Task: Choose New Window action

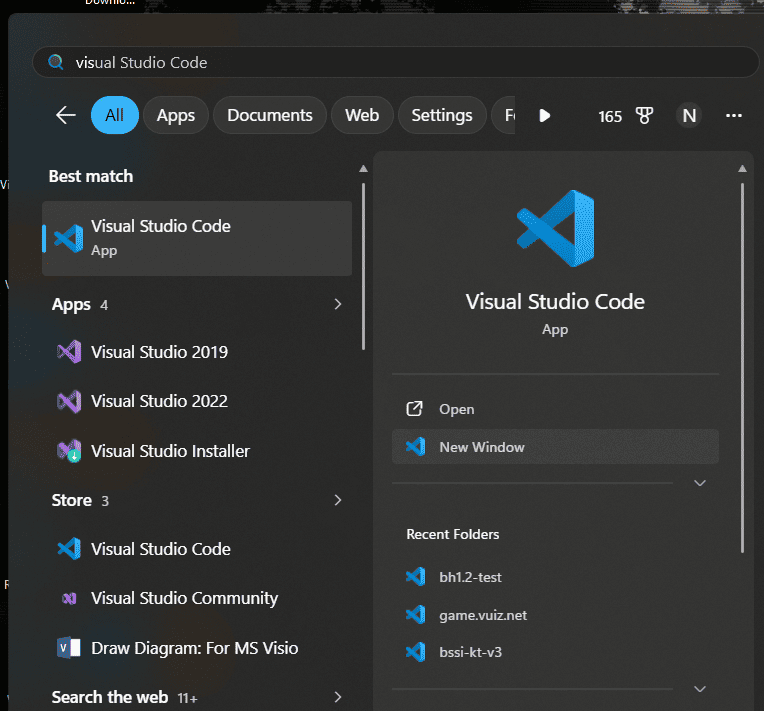Action: coord(555,447)
